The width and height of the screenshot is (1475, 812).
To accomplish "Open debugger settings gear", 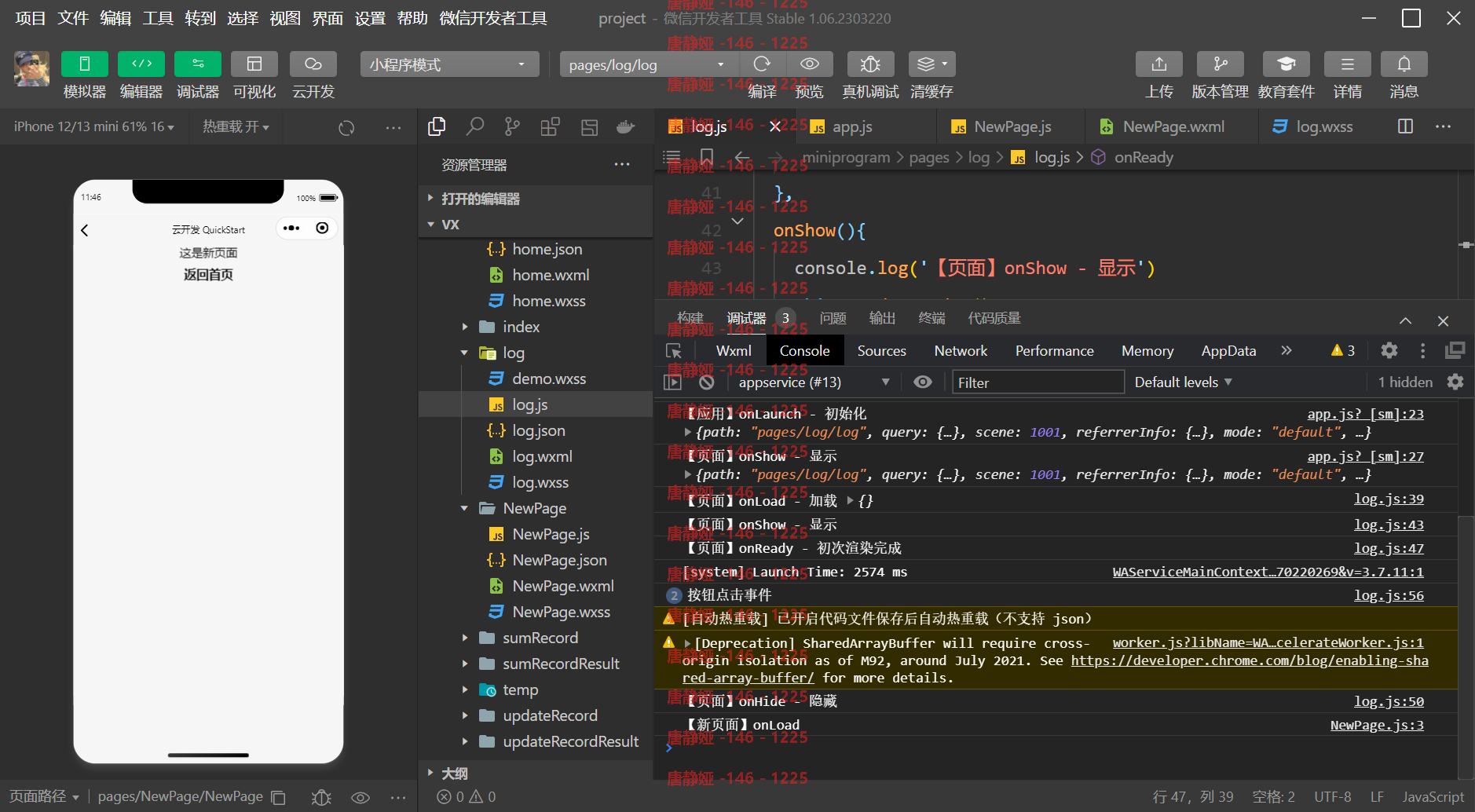I will tap(1389, 350).
